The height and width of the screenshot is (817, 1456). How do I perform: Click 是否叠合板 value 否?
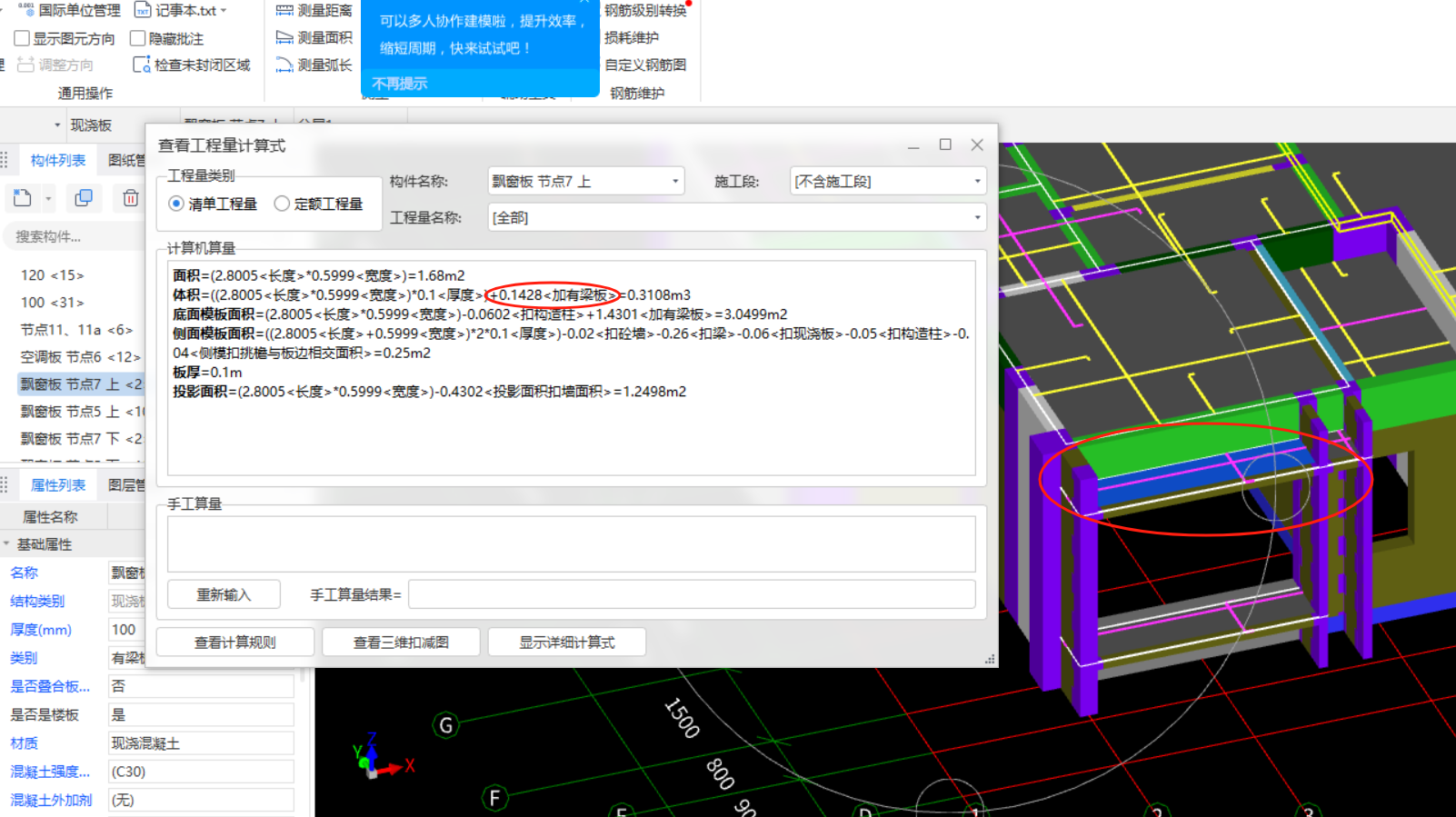coord(201,686)
